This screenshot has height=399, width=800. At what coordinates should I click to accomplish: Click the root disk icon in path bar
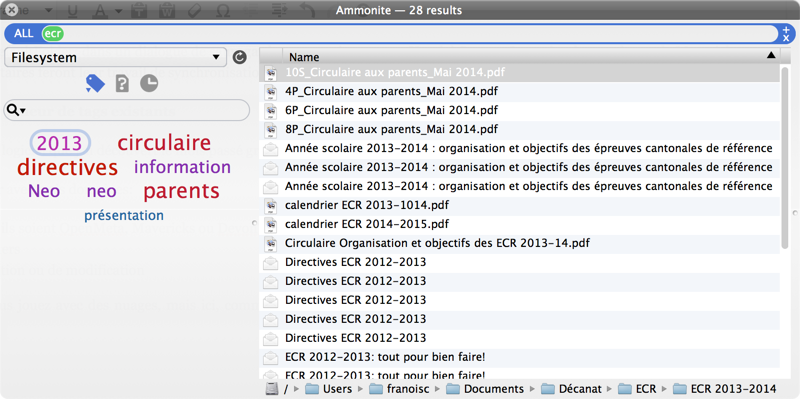click(272, 389)
